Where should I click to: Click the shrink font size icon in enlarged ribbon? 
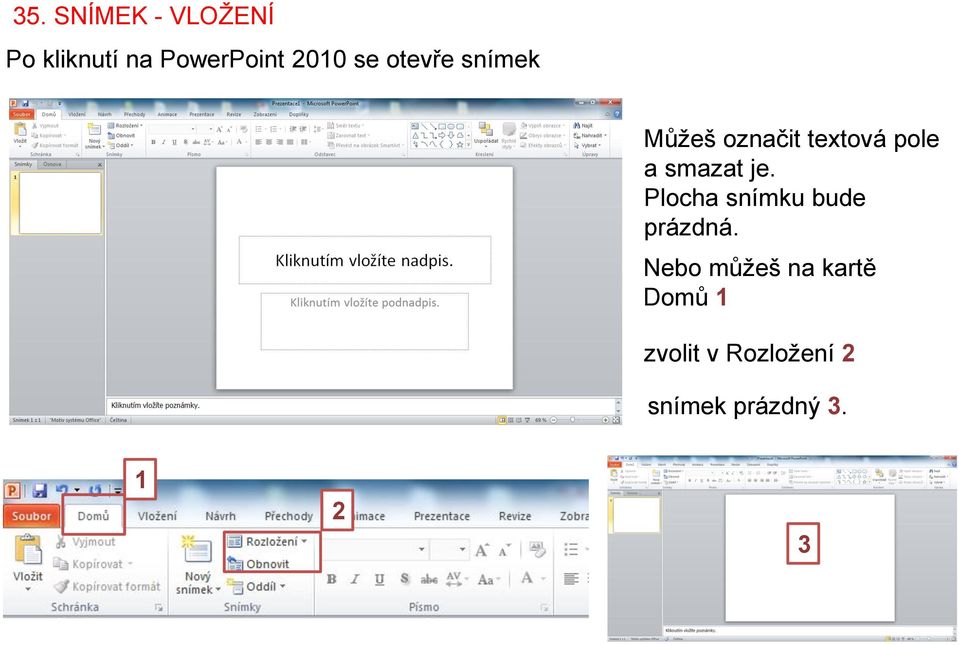[x=505, y=550]
